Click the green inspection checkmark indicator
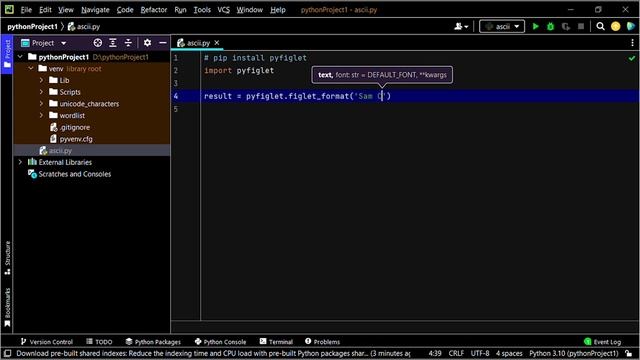This screenshot has height=360, width=640. (632, 58)
